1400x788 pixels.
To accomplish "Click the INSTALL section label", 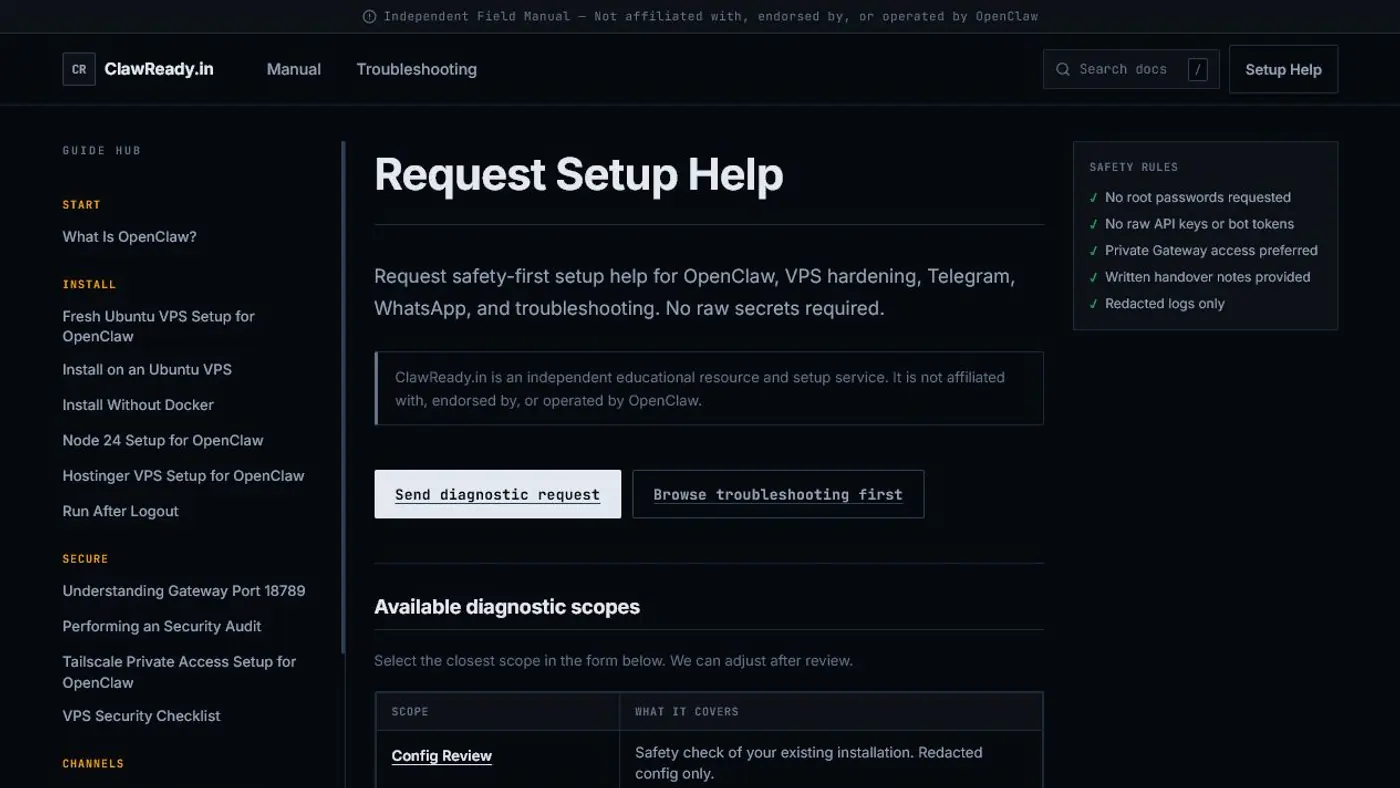I will coord(90,284).
